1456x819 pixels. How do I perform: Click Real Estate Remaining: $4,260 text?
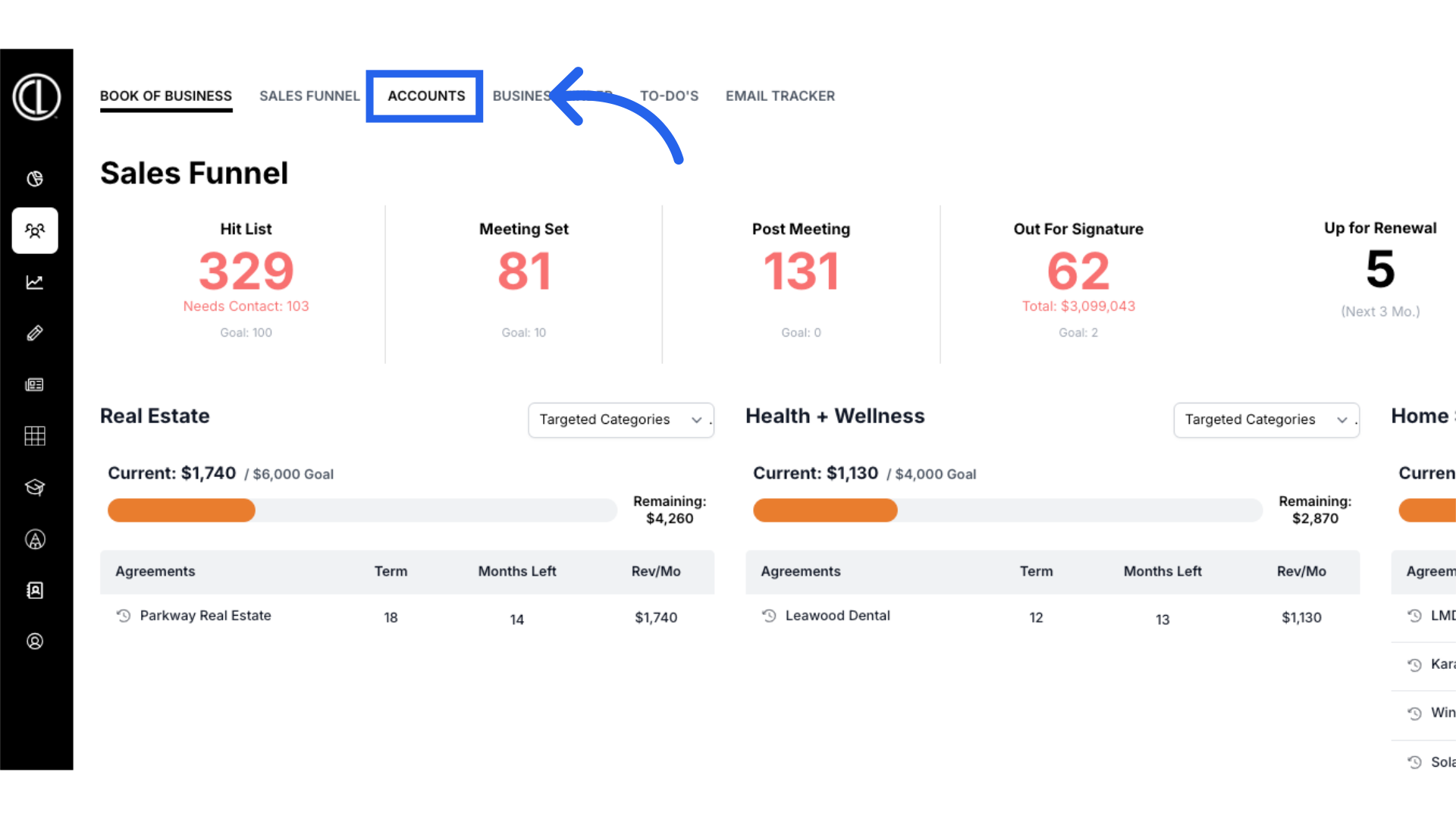(x=670, y=510)
